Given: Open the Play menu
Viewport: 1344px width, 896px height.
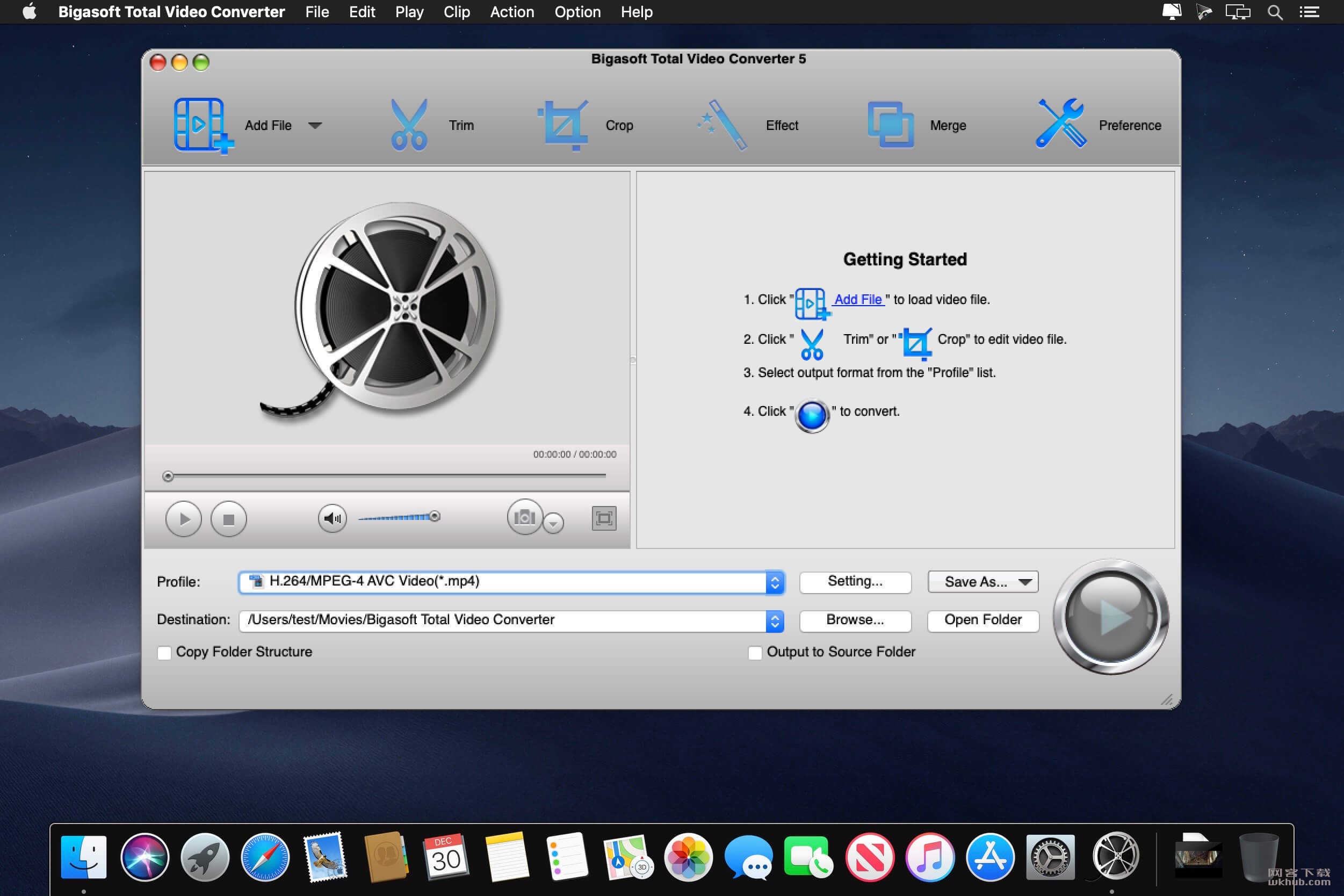Looking at the screenshot, I should point(409,12).
